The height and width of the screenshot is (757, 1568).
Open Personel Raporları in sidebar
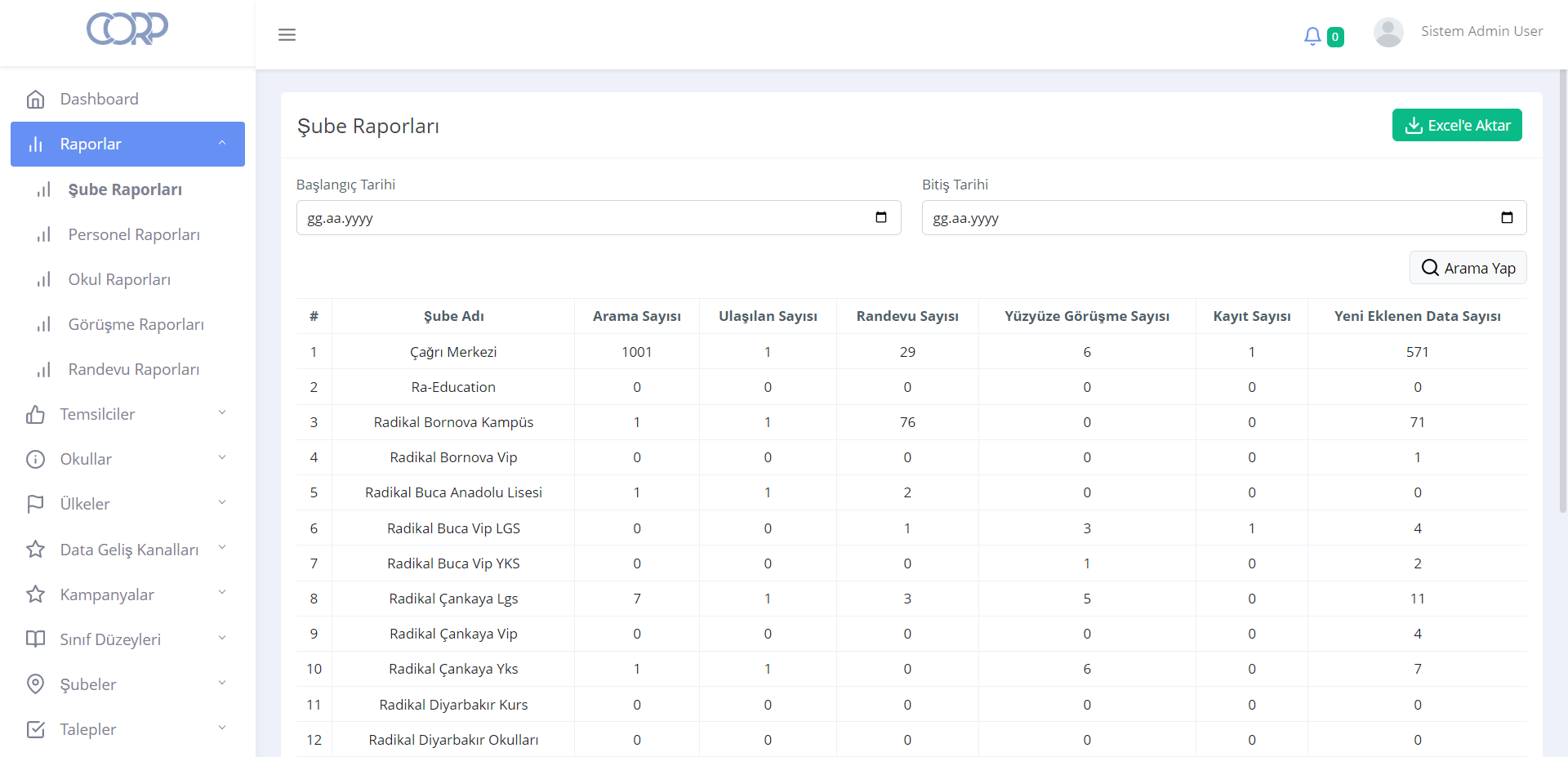pyautogui.click(x=134, y=234)
